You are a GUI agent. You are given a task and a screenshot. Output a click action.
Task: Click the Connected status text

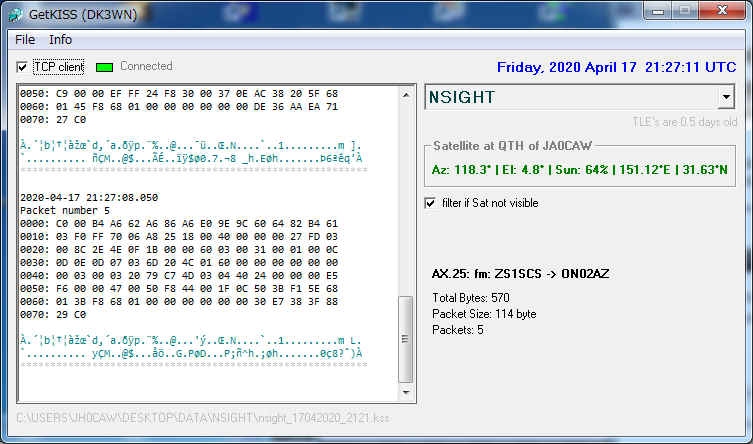pos(146,66)
